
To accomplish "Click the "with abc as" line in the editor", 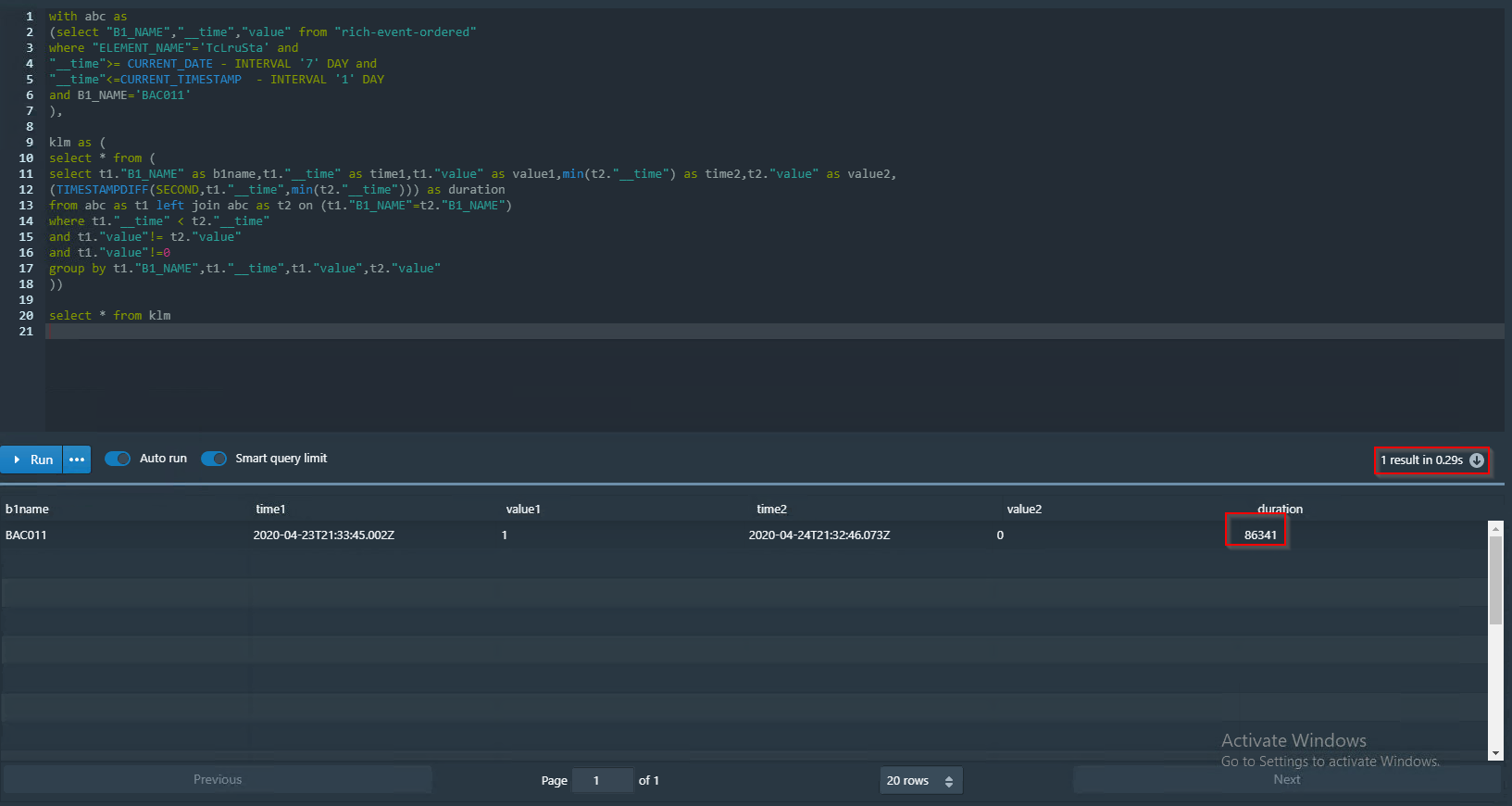I will pyautogui.click(x=88, y=17).
